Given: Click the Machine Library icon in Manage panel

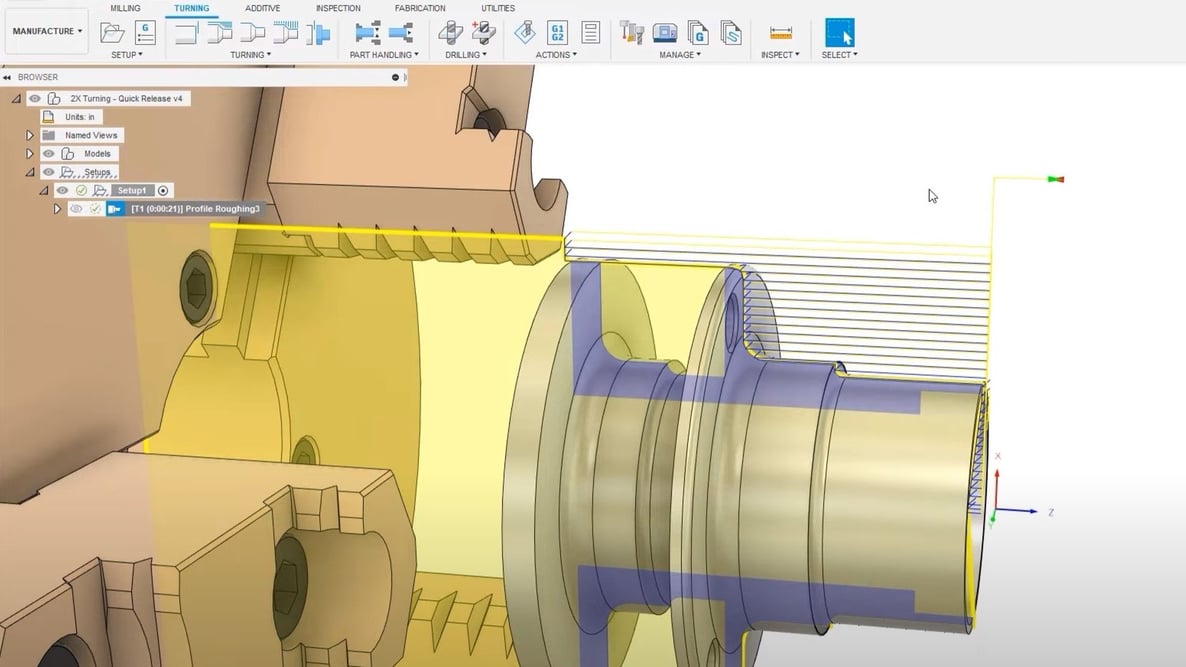Looking at the screenshot, I should 665,33.
